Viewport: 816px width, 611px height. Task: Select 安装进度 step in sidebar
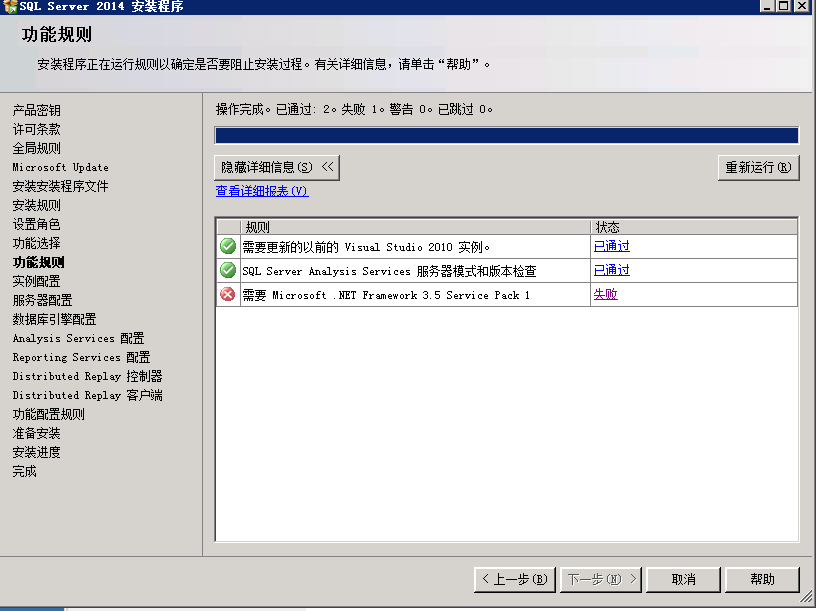tap(36, 452)
